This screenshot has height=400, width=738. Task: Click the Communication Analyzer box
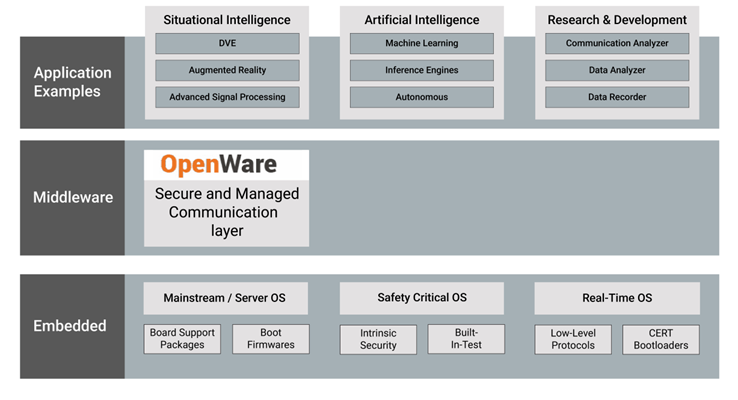tap(617, 44)
